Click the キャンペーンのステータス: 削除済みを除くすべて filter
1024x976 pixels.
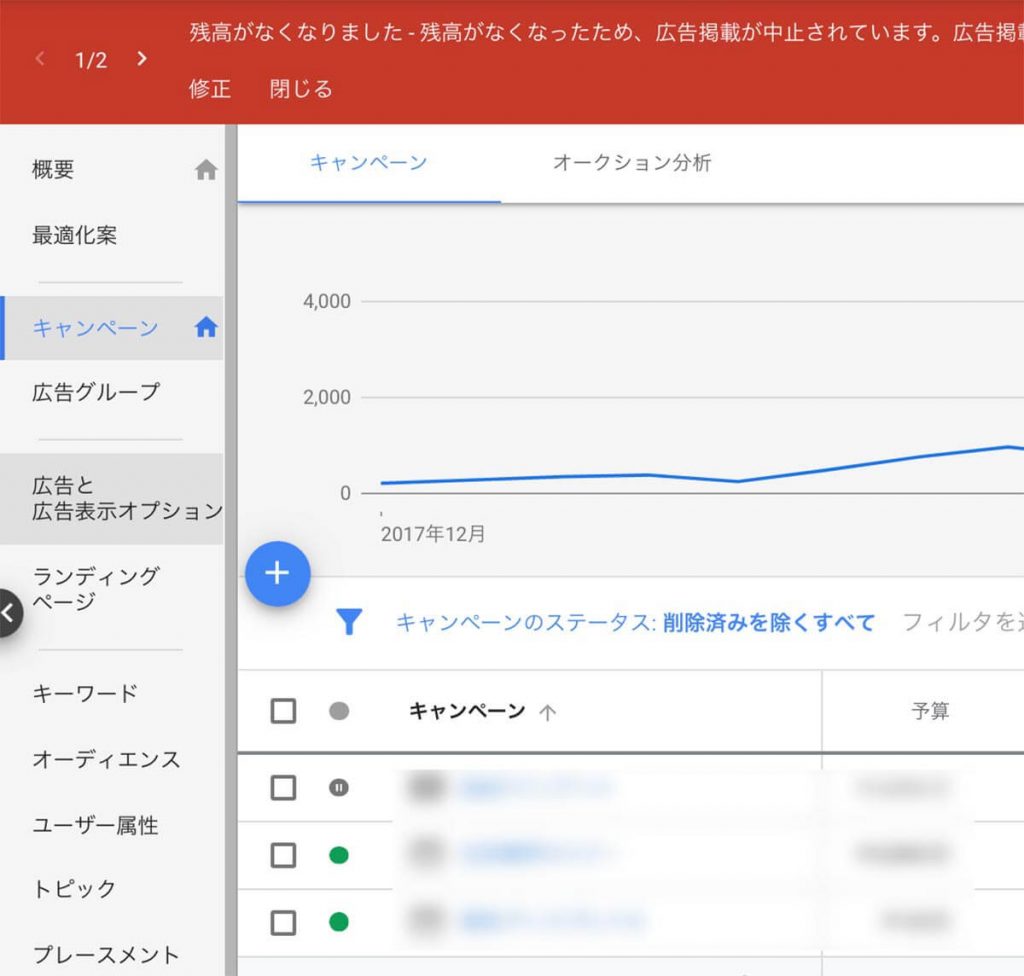pos(635,623)
